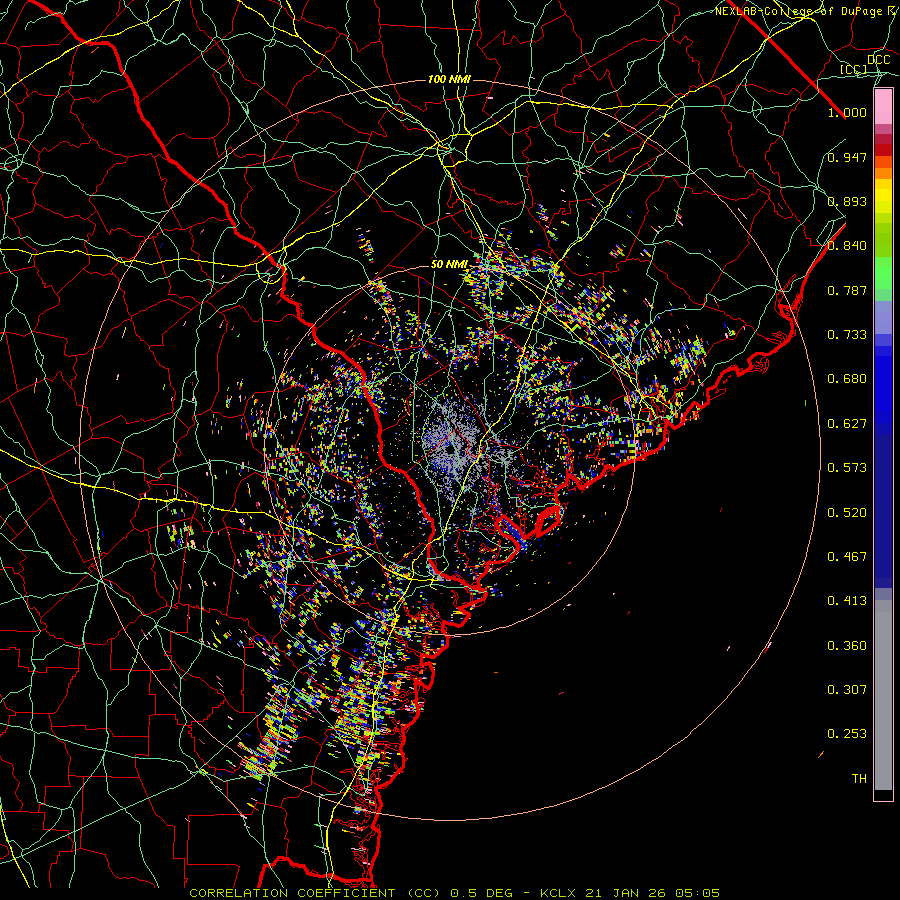The width and height of the screenshot is (900, 900).
Task: Select the 0.307 scale value
Action: [847, 690]
